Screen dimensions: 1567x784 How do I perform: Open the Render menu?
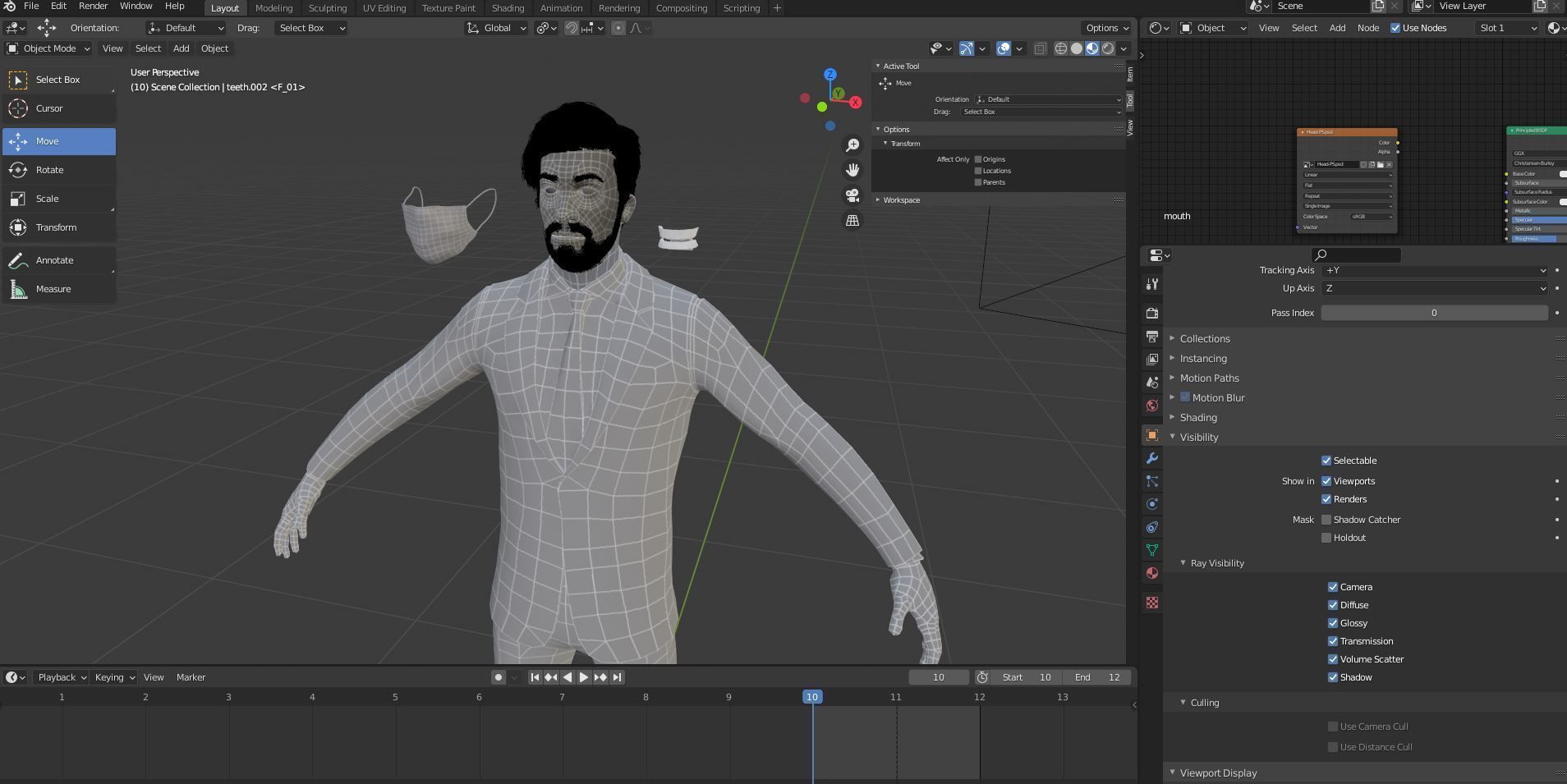(x=93, y=7)
